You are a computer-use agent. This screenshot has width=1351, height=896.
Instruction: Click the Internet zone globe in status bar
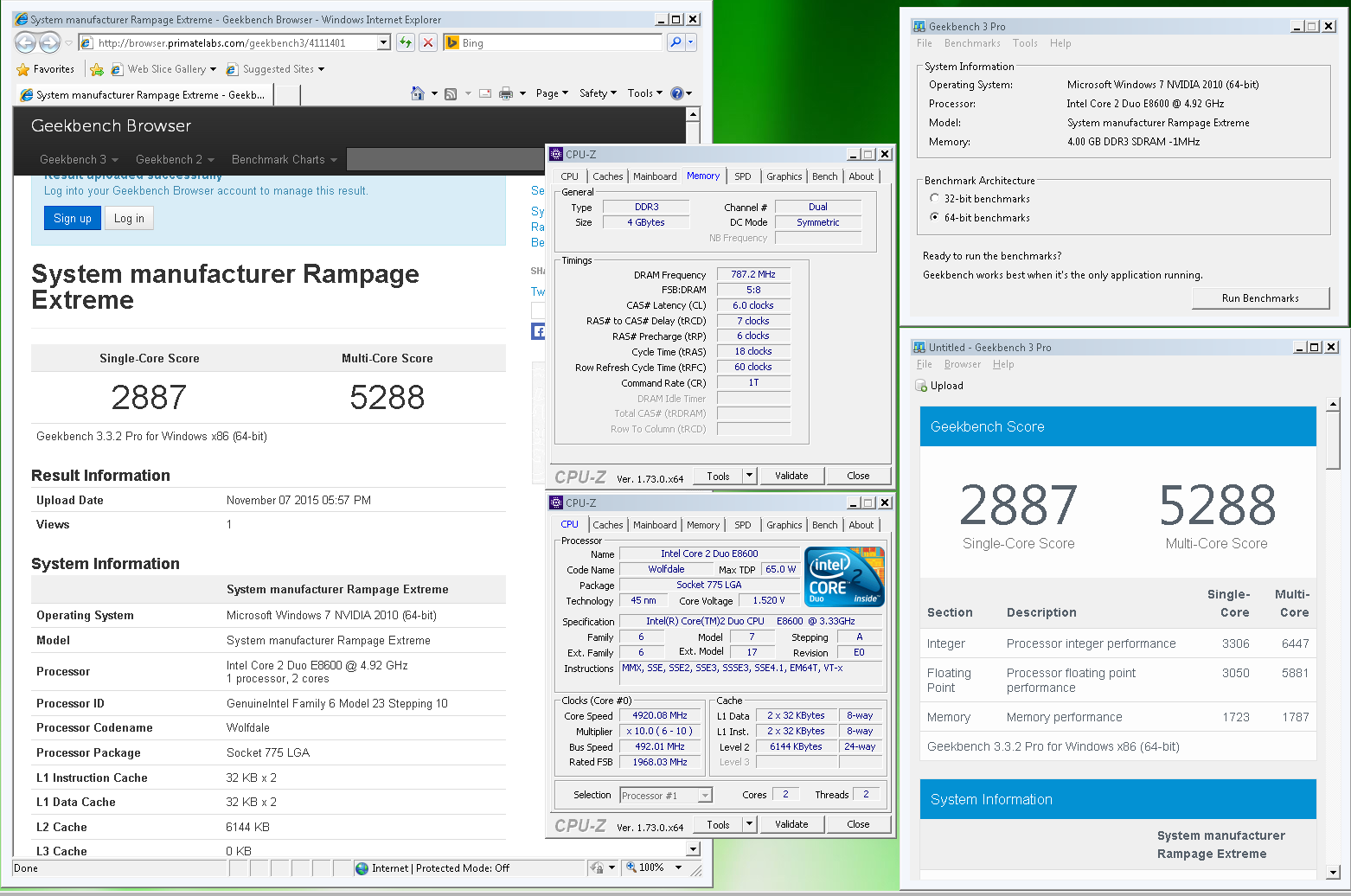pyautogui.click(x=362, y=868)
